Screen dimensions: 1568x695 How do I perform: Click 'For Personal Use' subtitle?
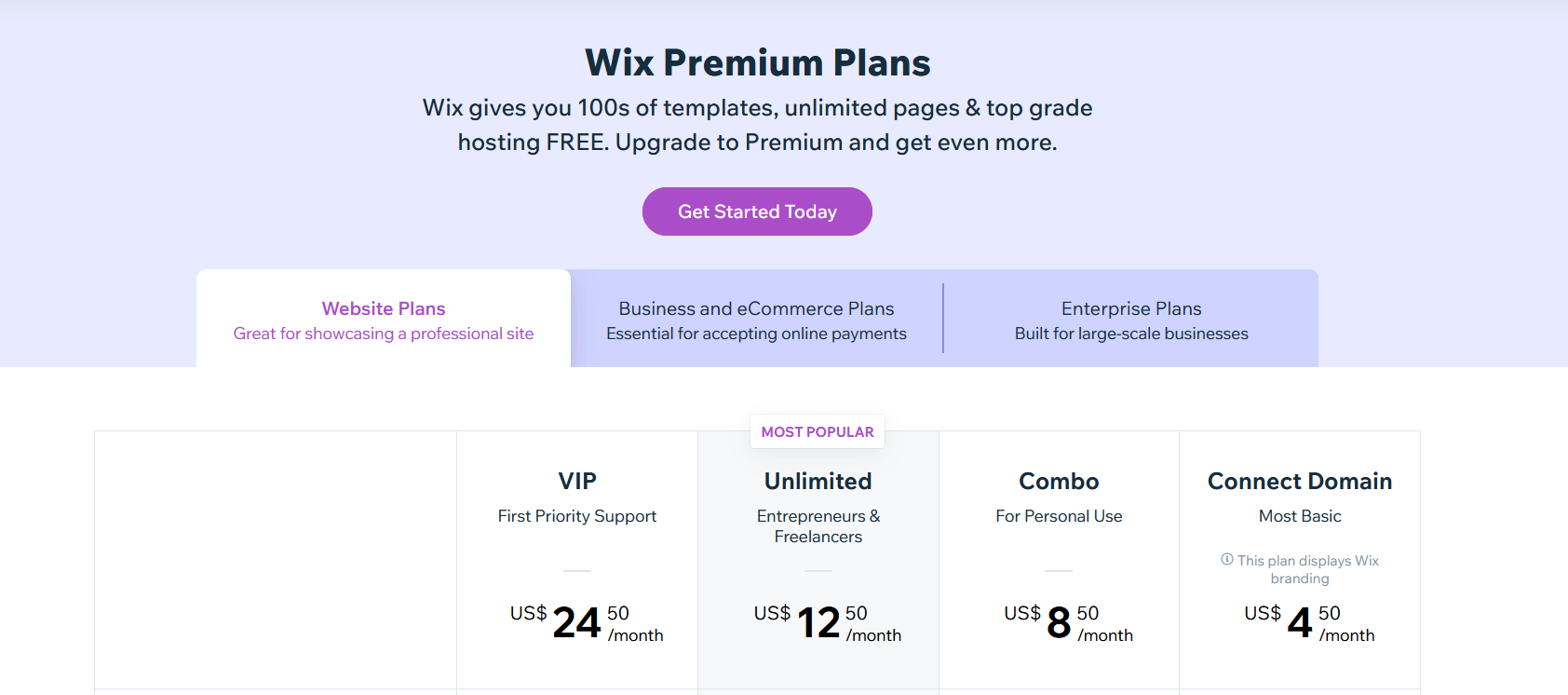(x=1059, y=516)
